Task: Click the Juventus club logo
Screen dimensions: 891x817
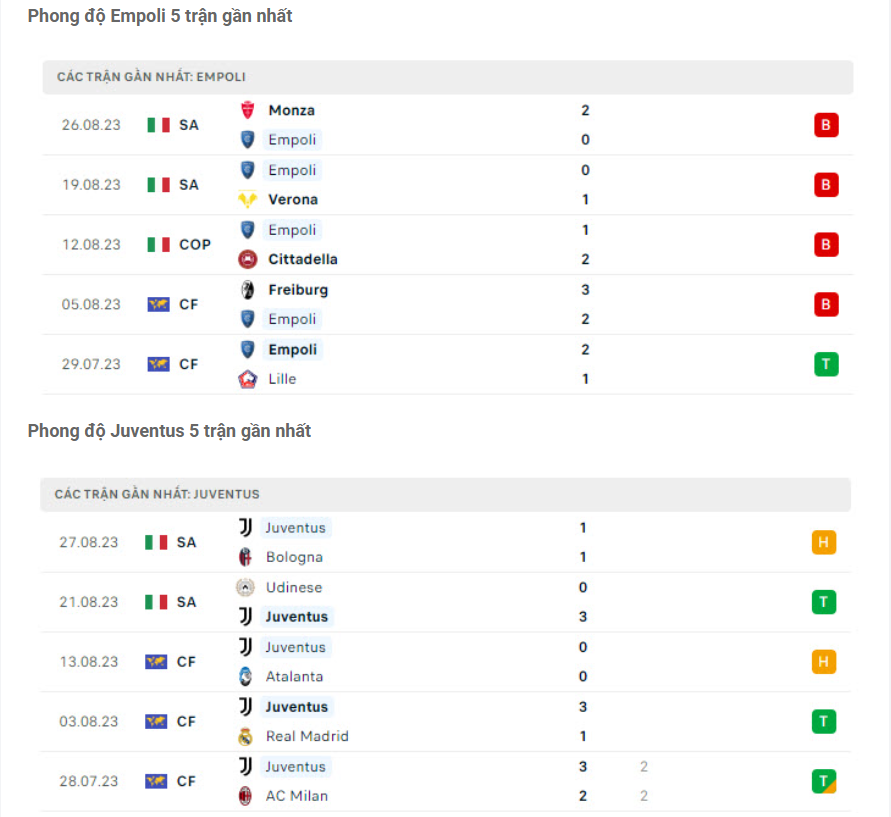Action: [x=246, y=527]
